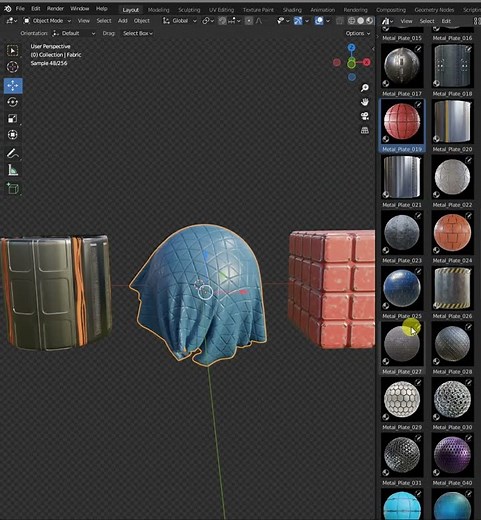Activate the Rotate tool
Screen dimensions: 481x520
(x=13, y=102)
